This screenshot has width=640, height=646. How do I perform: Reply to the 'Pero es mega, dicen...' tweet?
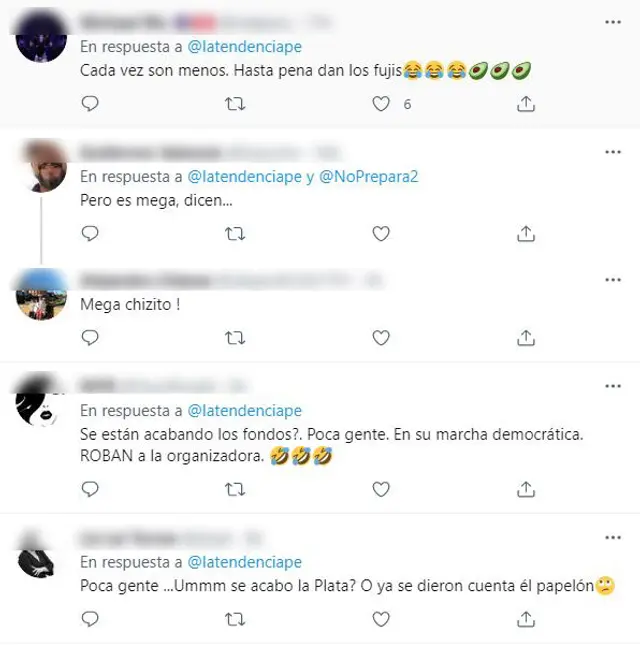[90, 234]
